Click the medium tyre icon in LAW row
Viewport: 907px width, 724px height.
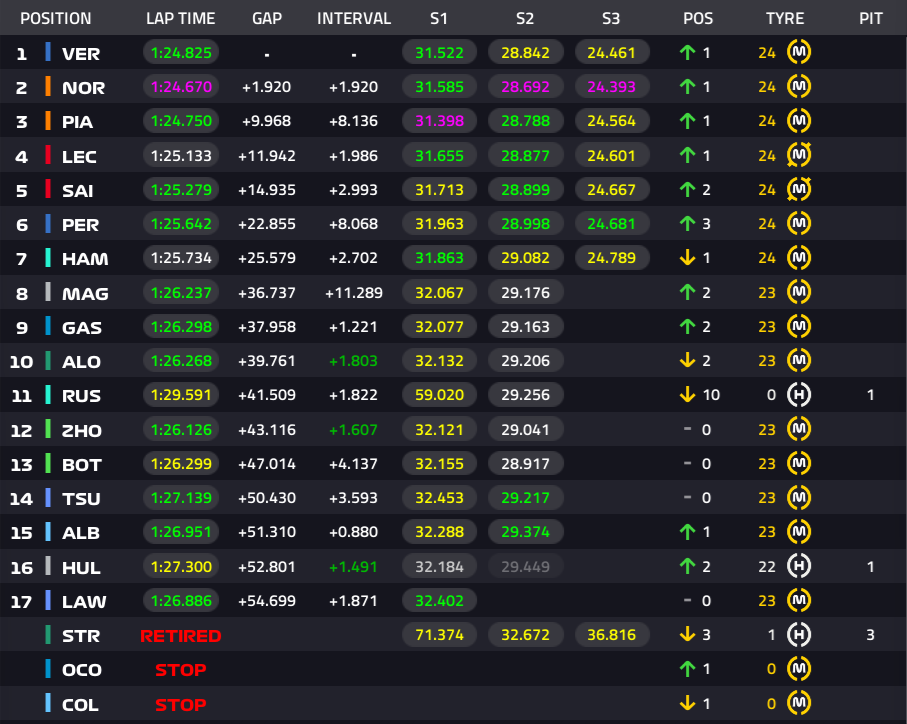coord(799,600)
